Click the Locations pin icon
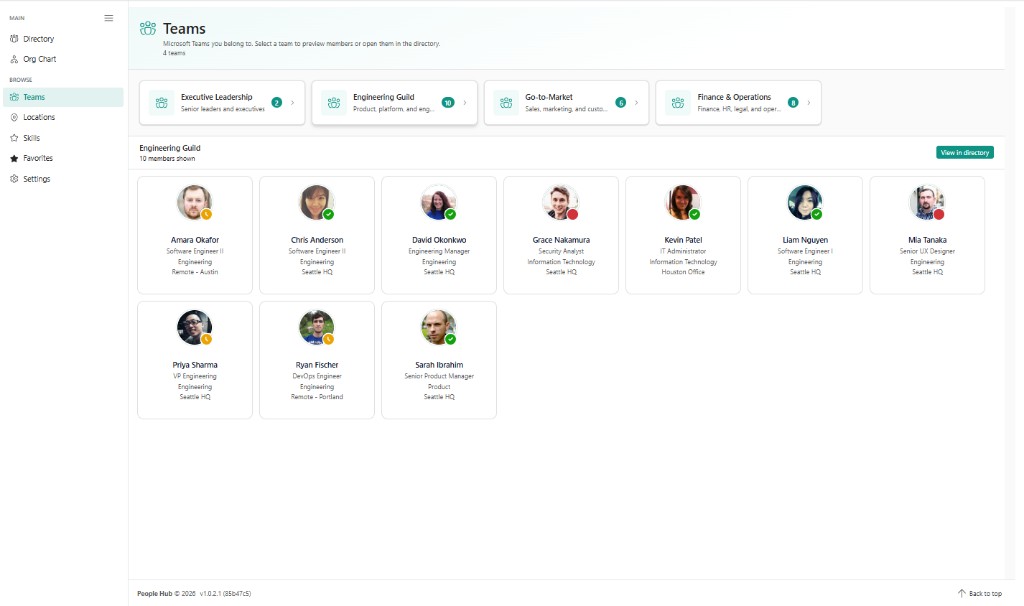This screenshot has height=606, width=1024. coord(14,117)
